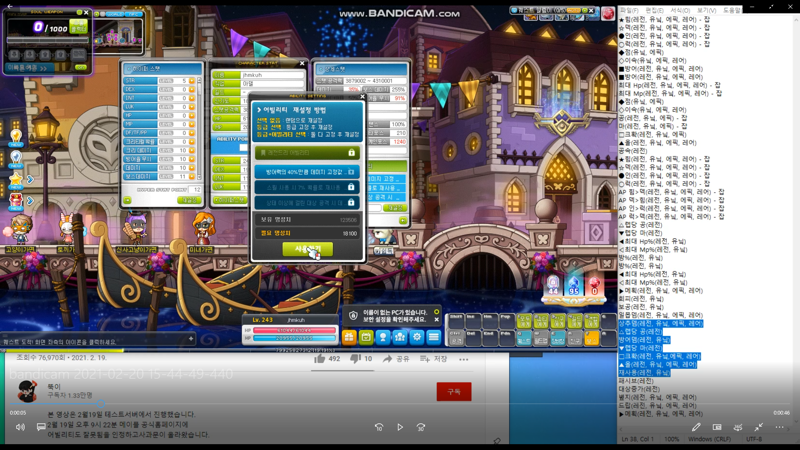Click the video seek bar handle
The height and width of the screenshot is (450, 800).
[x=101, y=403]
